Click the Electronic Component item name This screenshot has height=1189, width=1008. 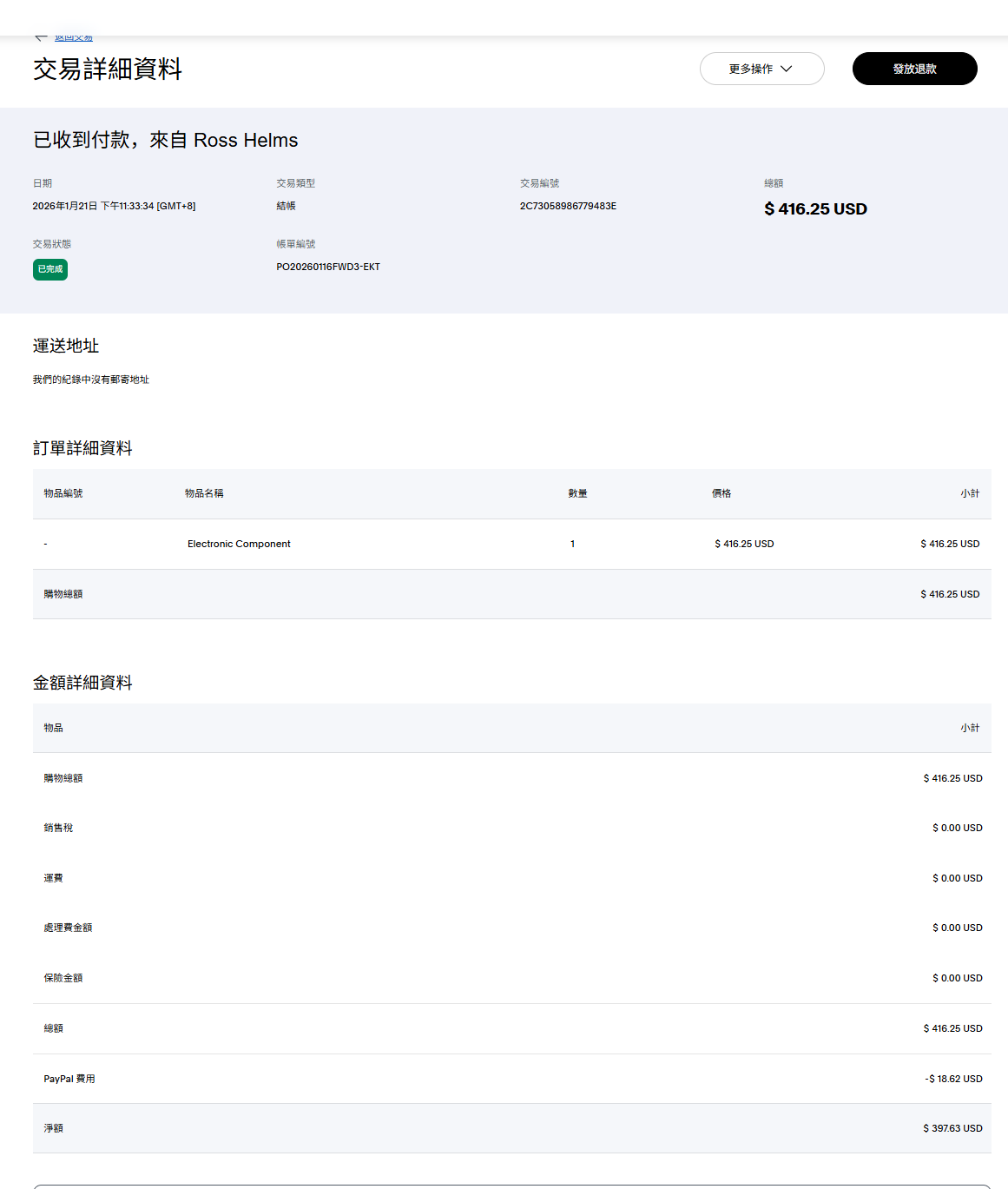point(239,544)
